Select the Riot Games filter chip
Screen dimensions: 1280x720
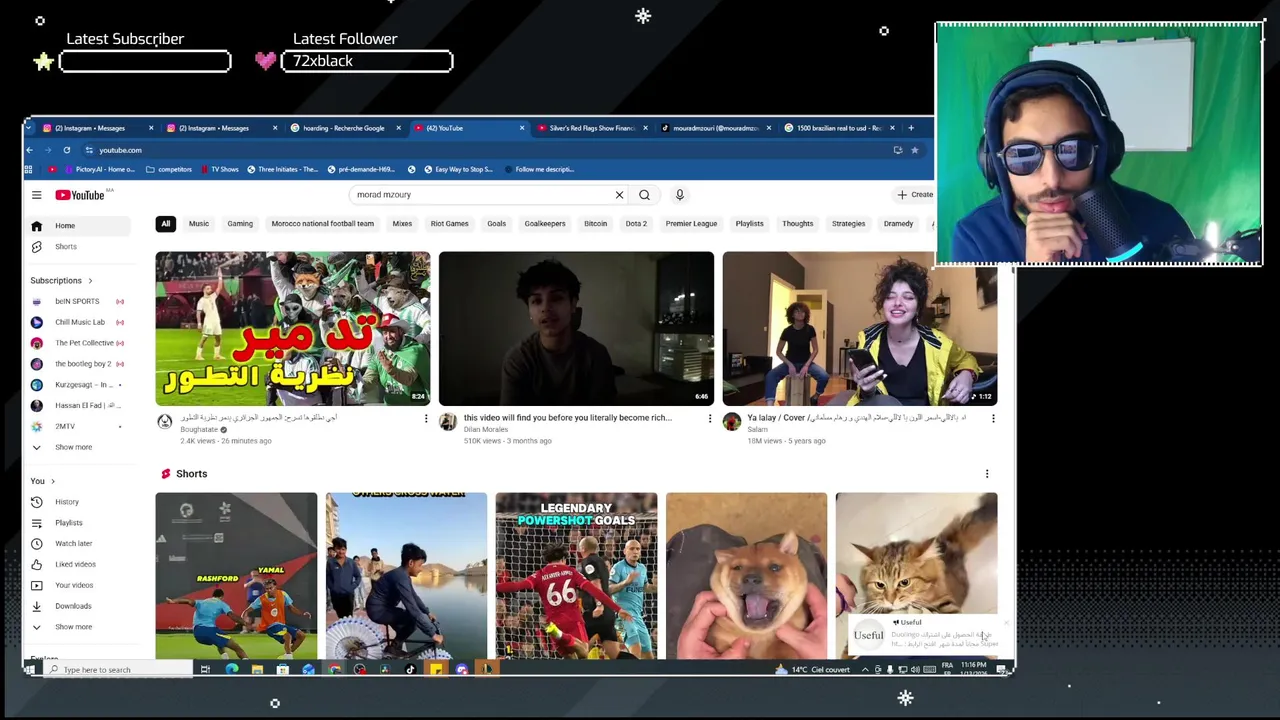(x=450, y=224)
